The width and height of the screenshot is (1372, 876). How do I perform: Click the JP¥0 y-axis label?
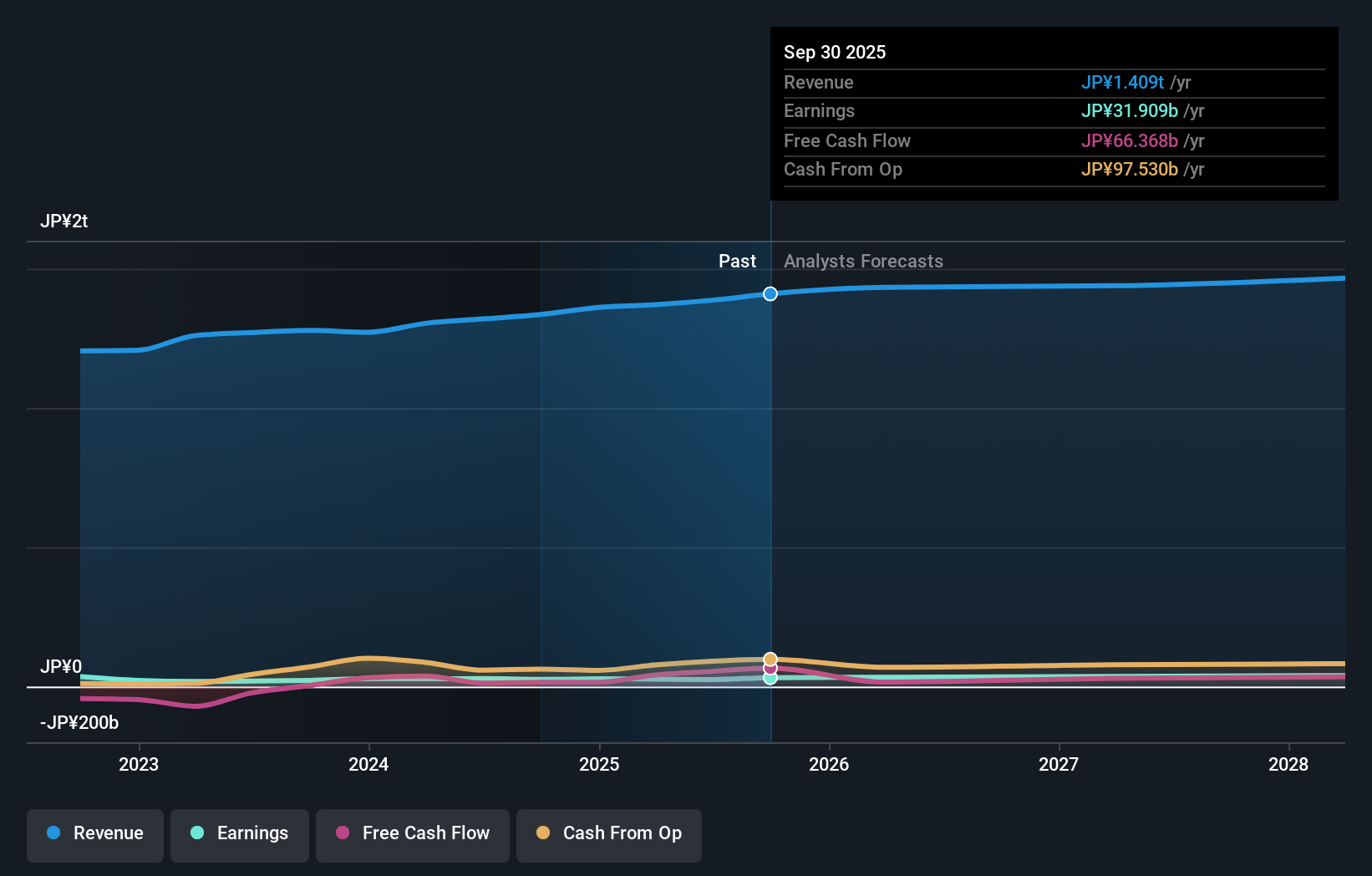[x=61, y=666]
